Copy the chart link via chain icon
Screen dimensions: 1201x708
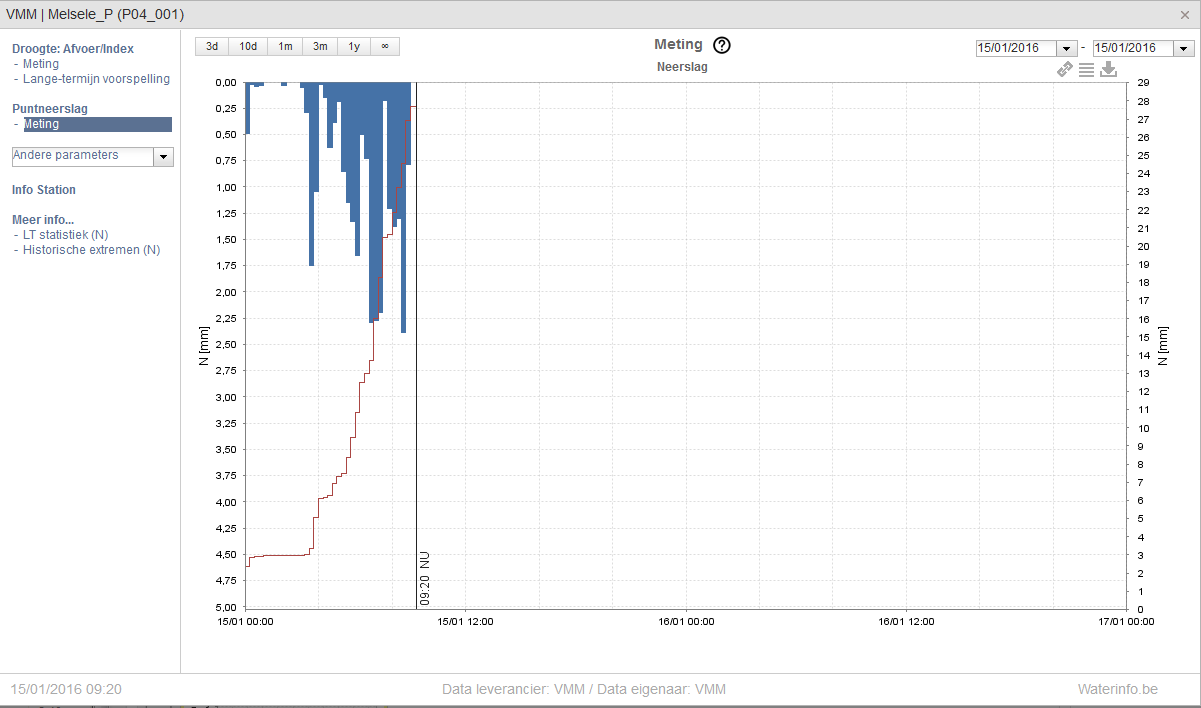[x=1066, y=70]
